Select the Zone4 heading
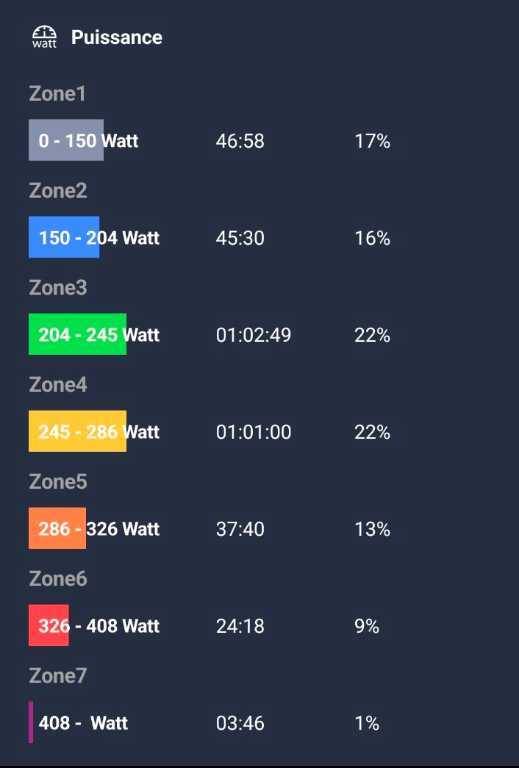 pyautogui.click(x=58, y=384)
